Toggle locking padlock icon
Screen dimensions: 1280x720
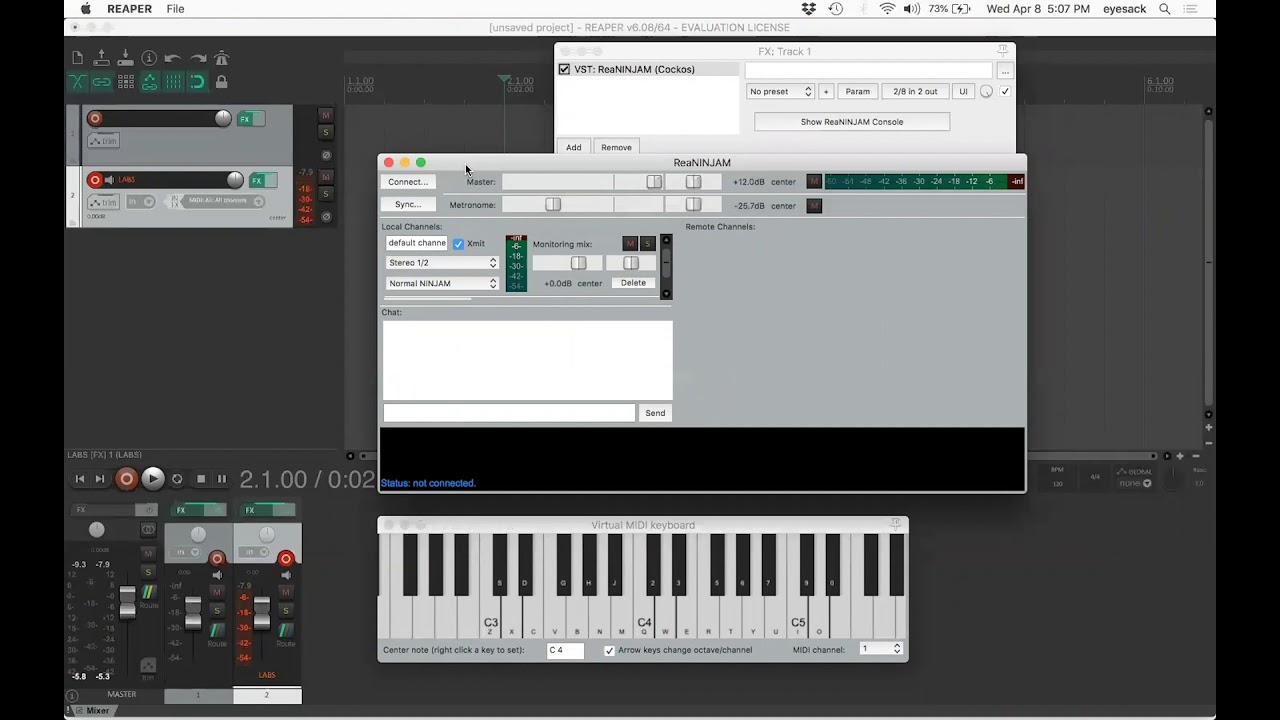pos(222,82)
